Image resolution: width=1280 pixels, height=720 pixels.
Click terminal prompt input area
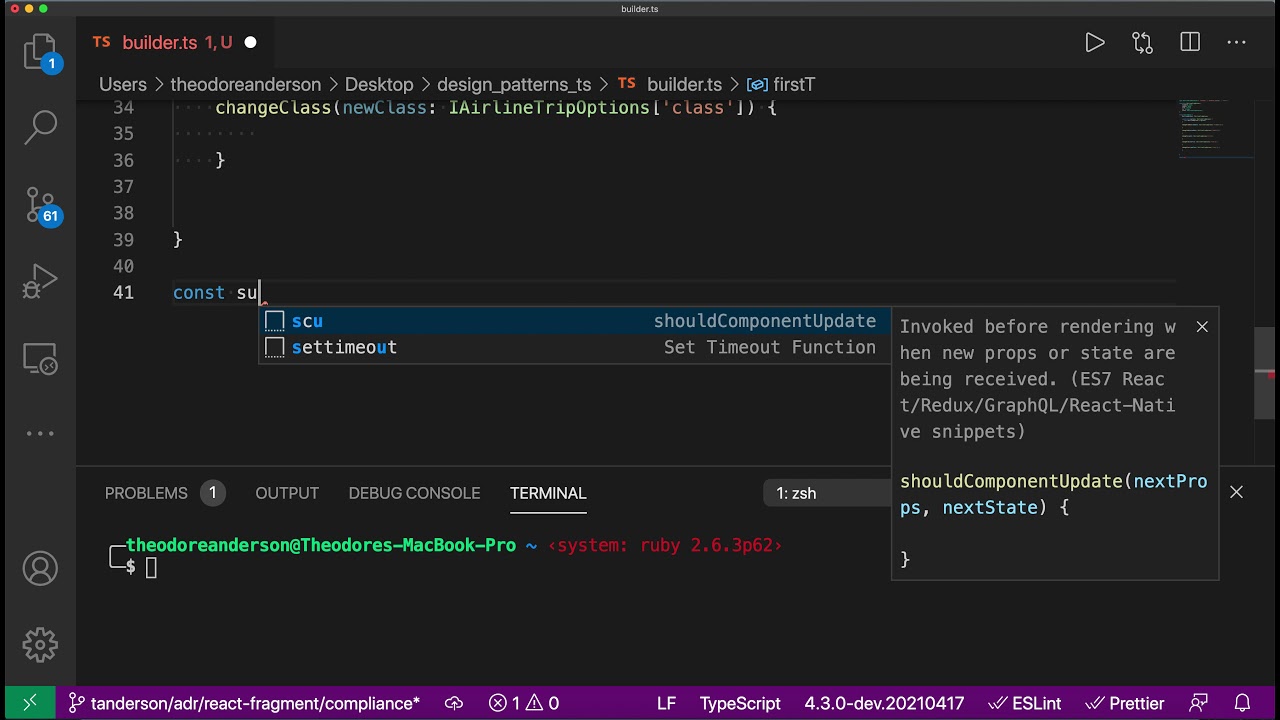coord(151,568)
